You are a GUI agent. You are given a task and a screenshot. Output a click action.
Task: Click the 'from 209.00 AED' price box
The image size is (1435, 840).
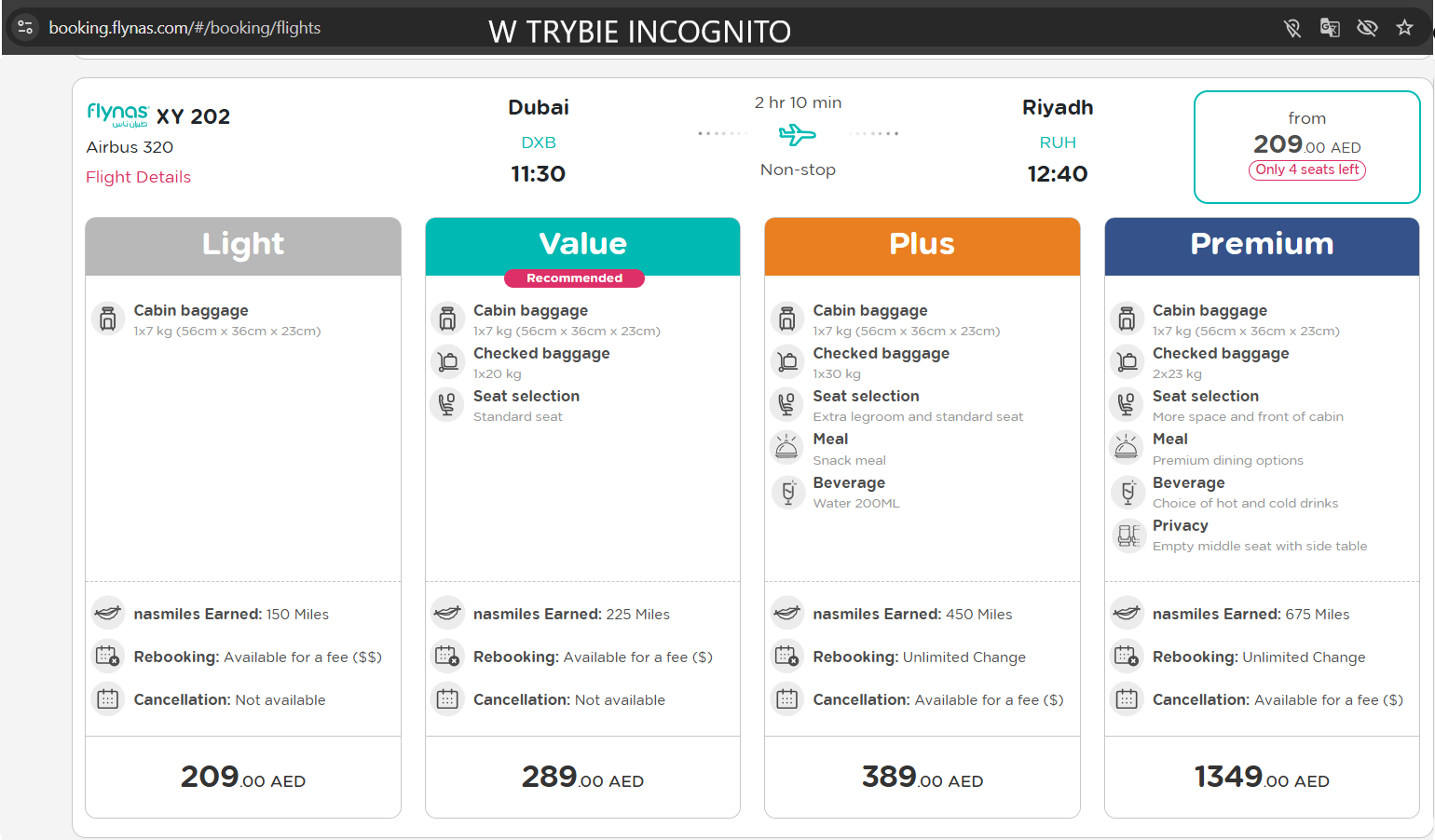pyautogui.click(x=1306, y=146)
